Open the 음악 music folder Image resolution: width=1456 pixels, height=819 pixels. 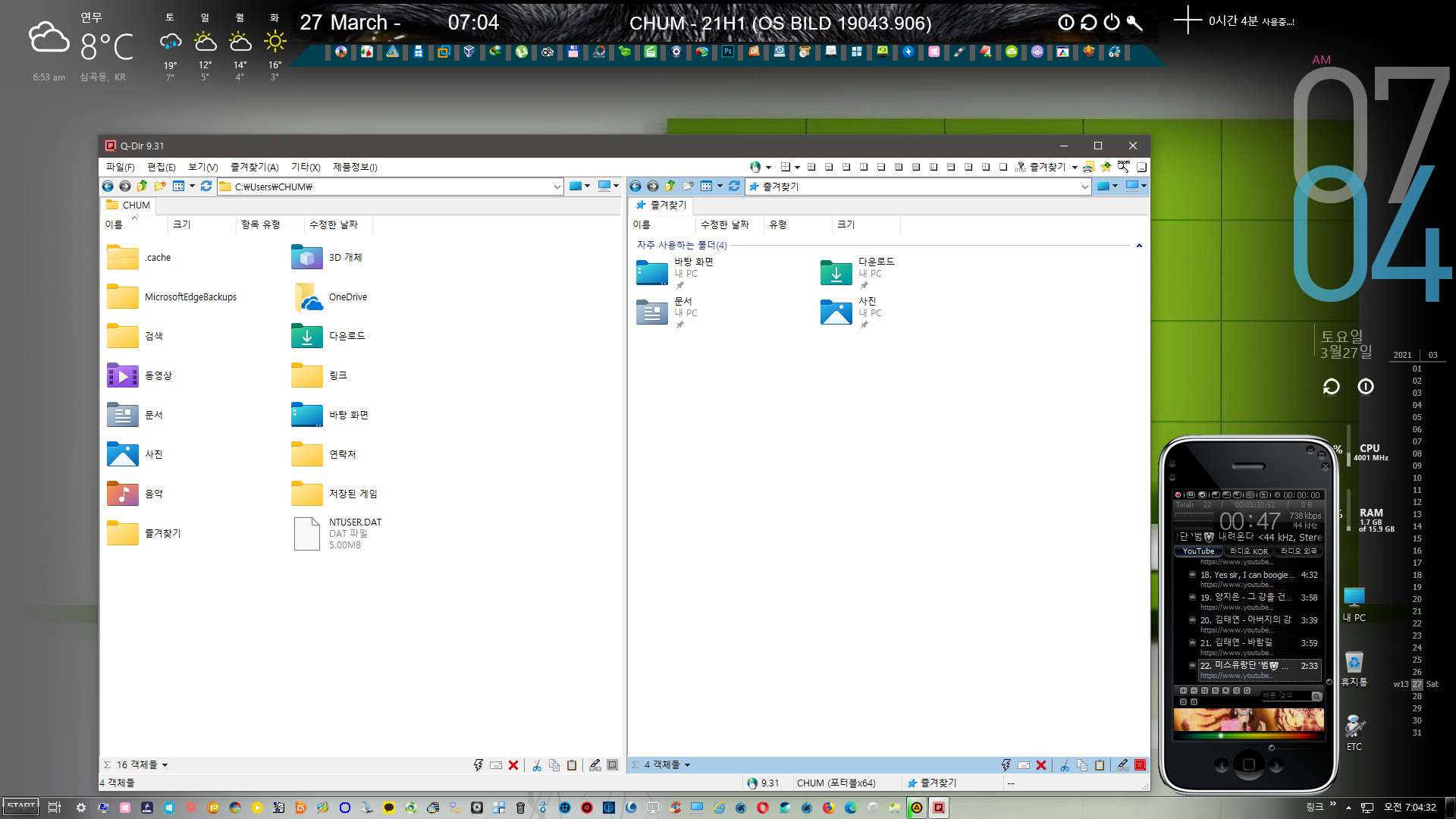pyautogui.click(x=135, y=494)
